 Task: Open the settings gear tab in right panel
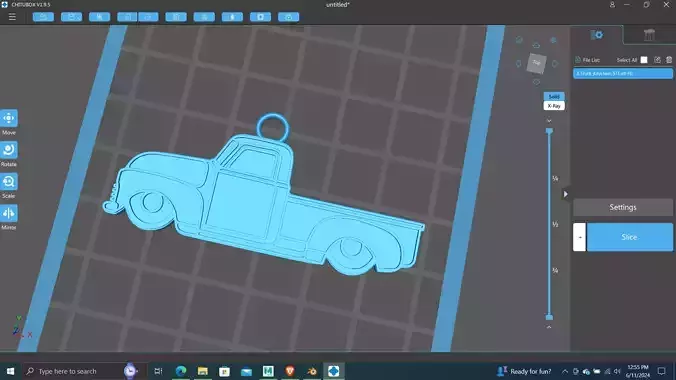[x=597, y=35]
